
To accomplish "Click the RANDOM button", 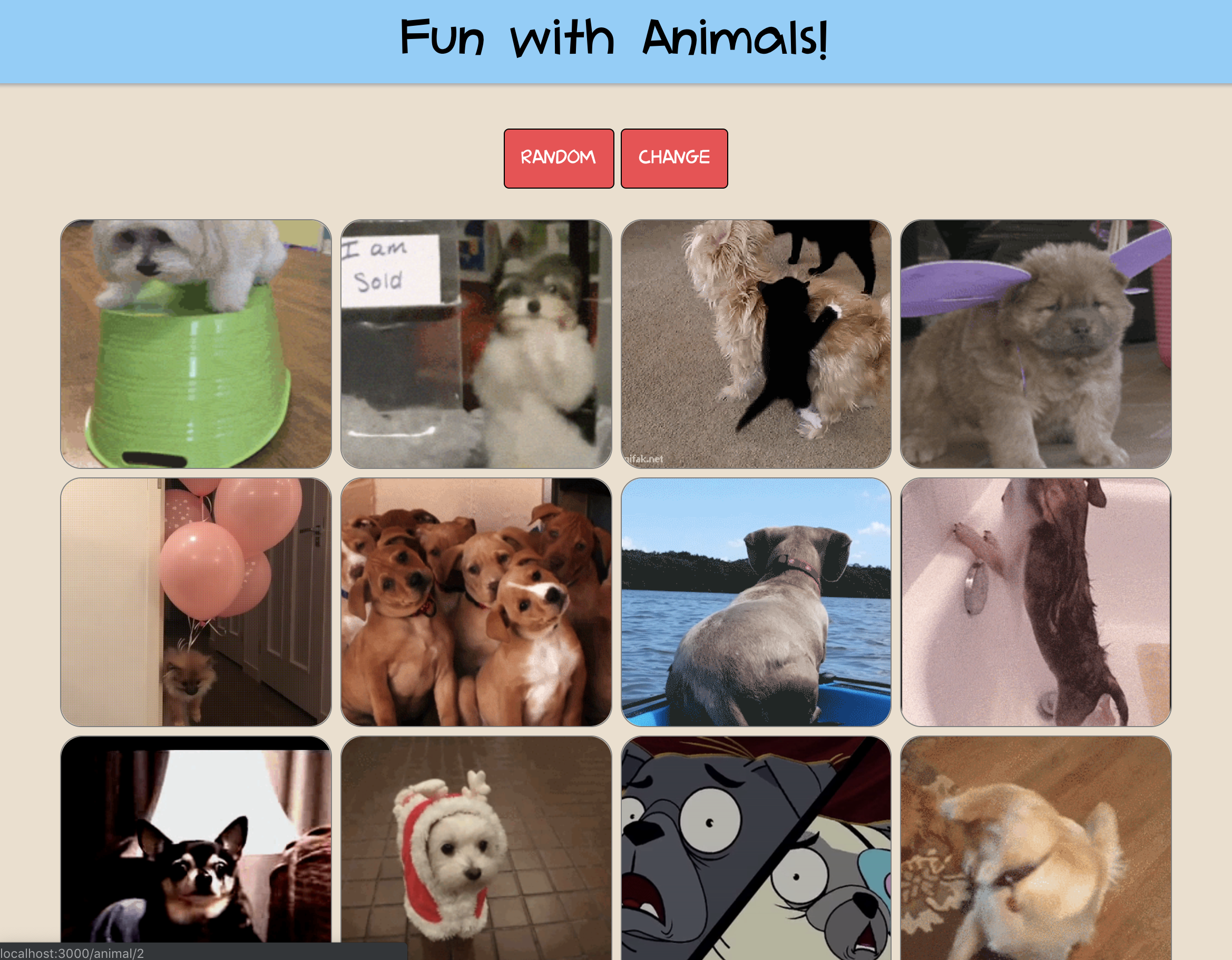I will (559, 159).
